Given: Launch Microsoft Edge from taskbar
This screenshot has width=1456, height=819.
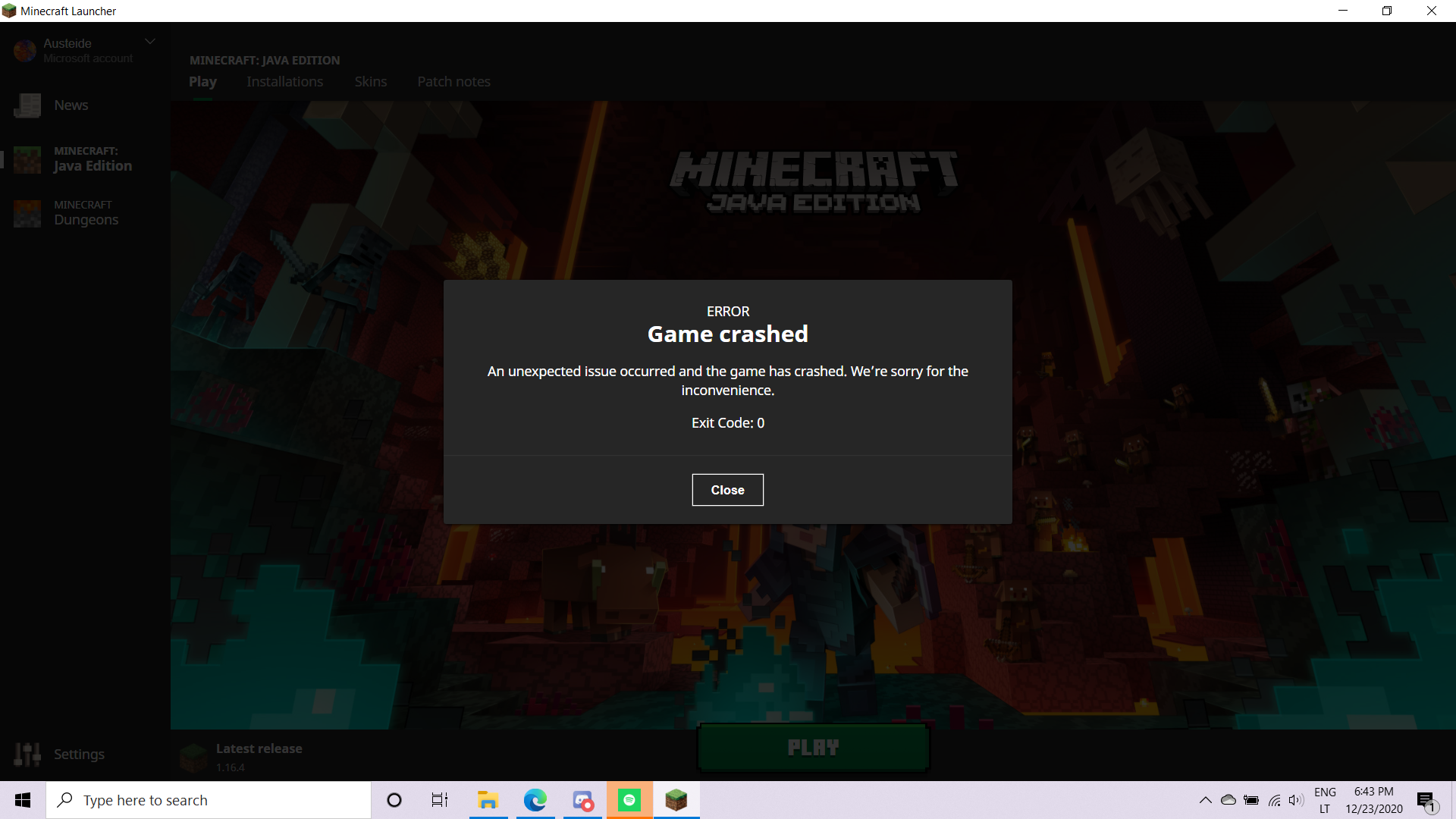Looking at the screenshot, I should [x=535, y=800].
